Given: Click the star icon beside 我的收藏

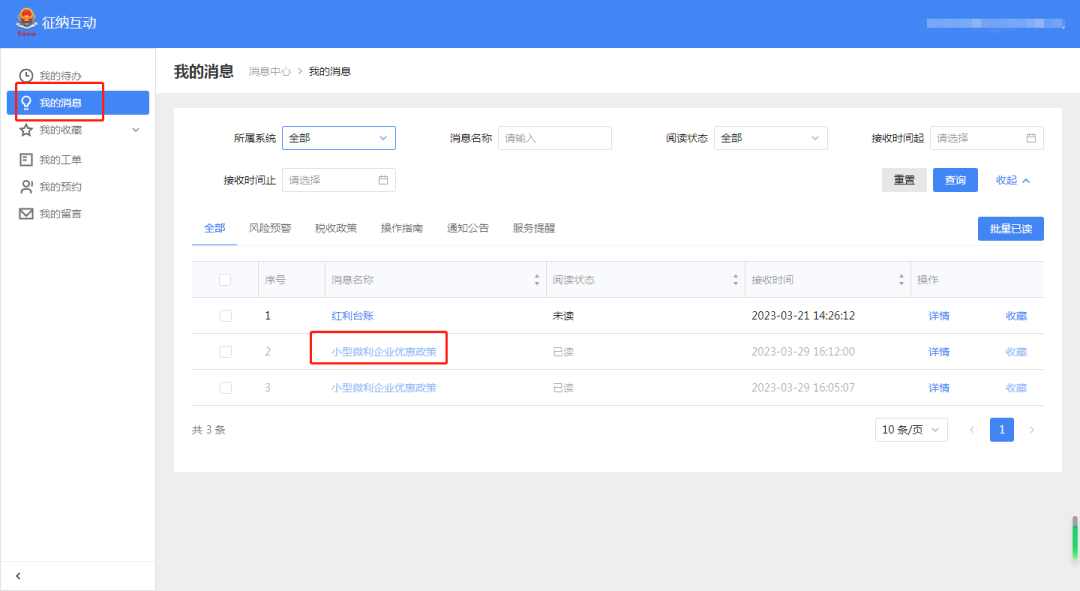Looking at the screenshot, I should pos(26,129).
